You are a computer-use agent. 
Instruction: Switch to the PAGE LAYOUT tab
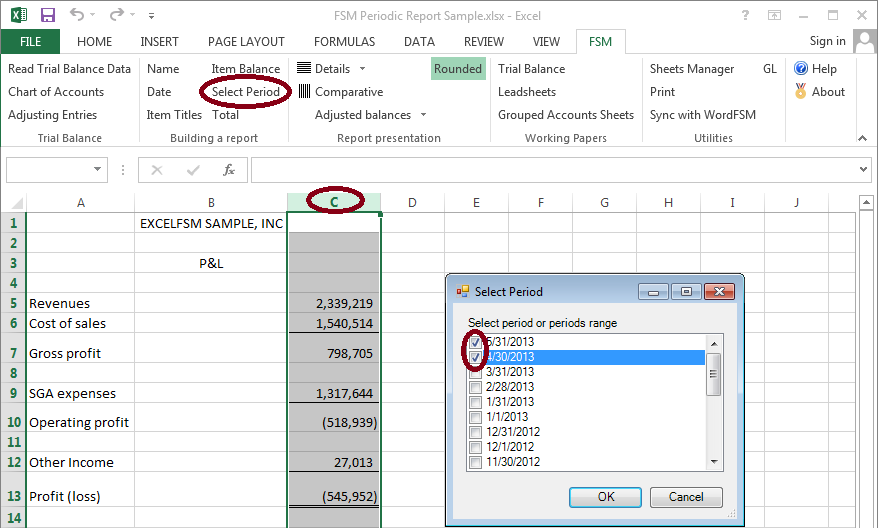(246, 41)
